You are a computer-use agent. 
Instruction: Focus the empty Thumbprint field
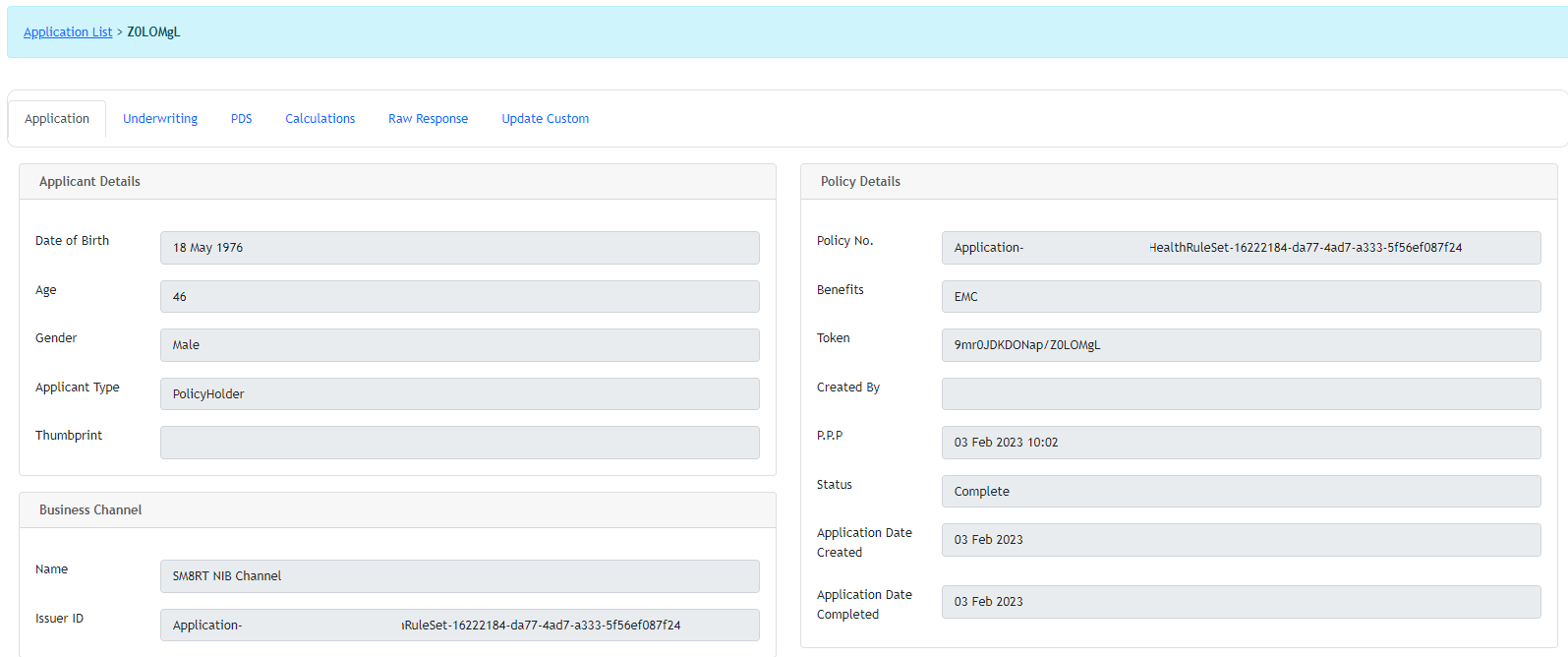pyautogui.click(x=459, y=443)
